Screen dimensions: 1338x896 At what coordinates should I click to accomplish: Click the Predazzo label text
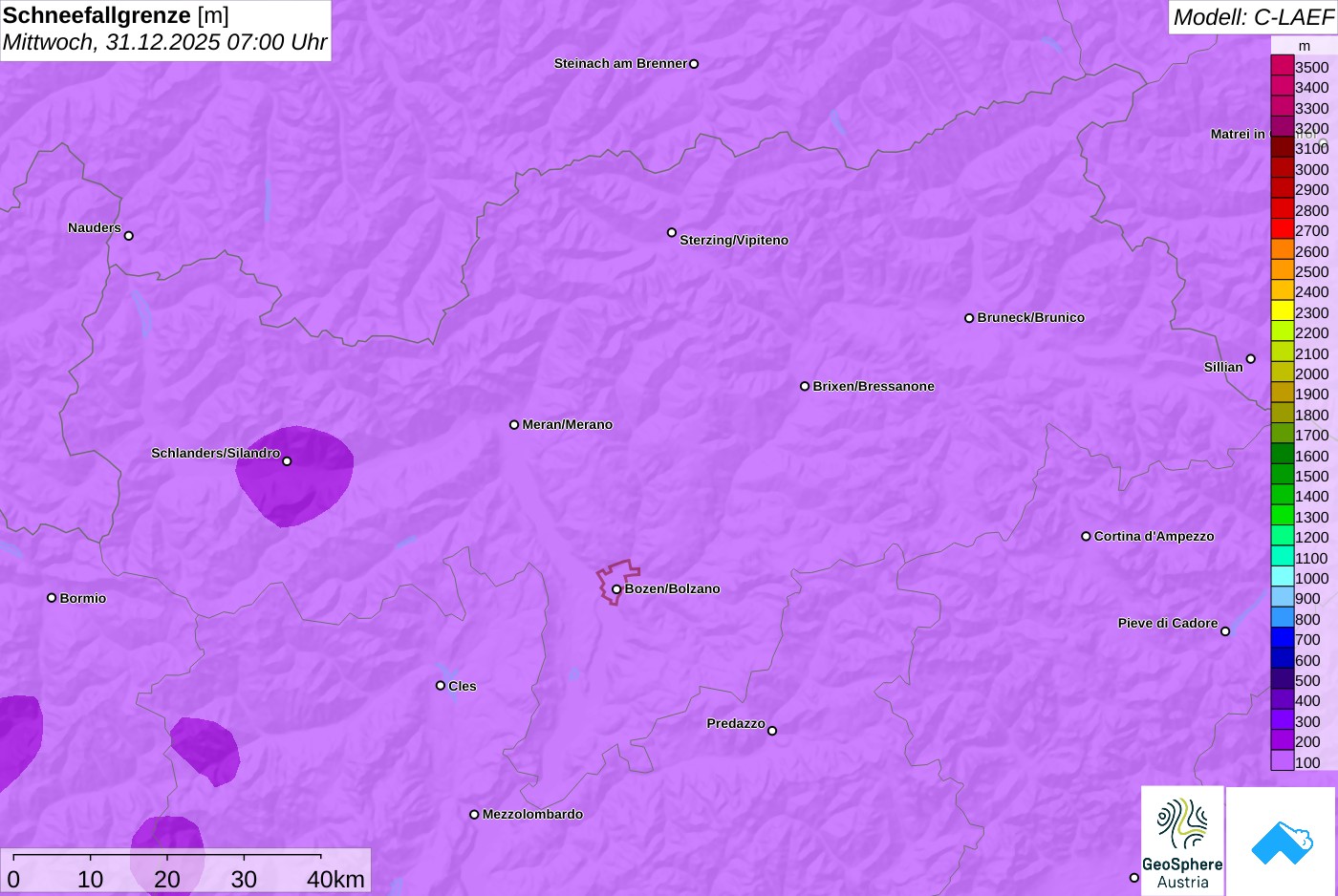click(x=736, y=723)
